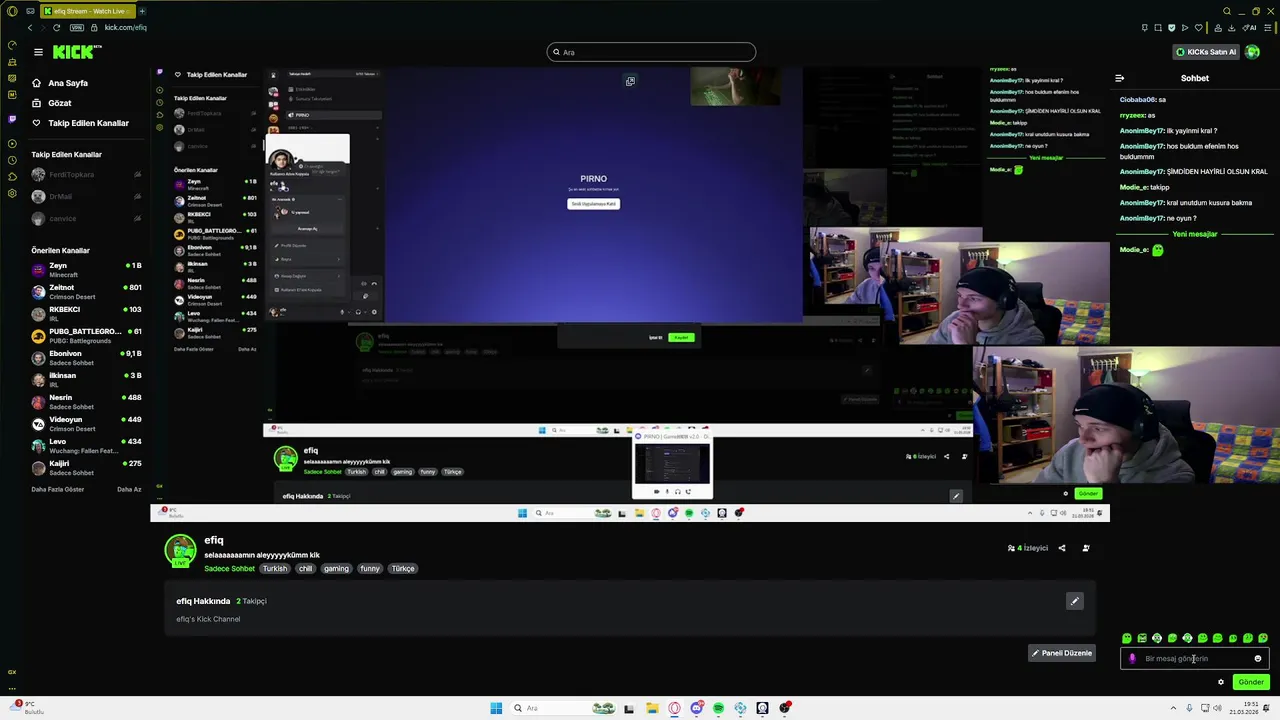Image resolution: width=1280 pixels, height=720 pixels.
Task: Toggle the stream picture-in-picture icon
Action: (630, 81)
